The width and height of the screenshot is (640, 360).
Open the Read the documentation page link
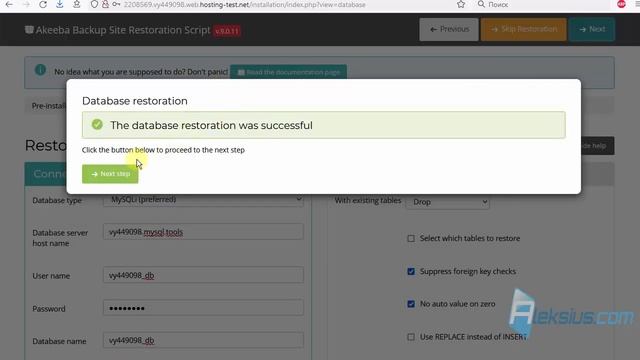click(x=289, y=72)
